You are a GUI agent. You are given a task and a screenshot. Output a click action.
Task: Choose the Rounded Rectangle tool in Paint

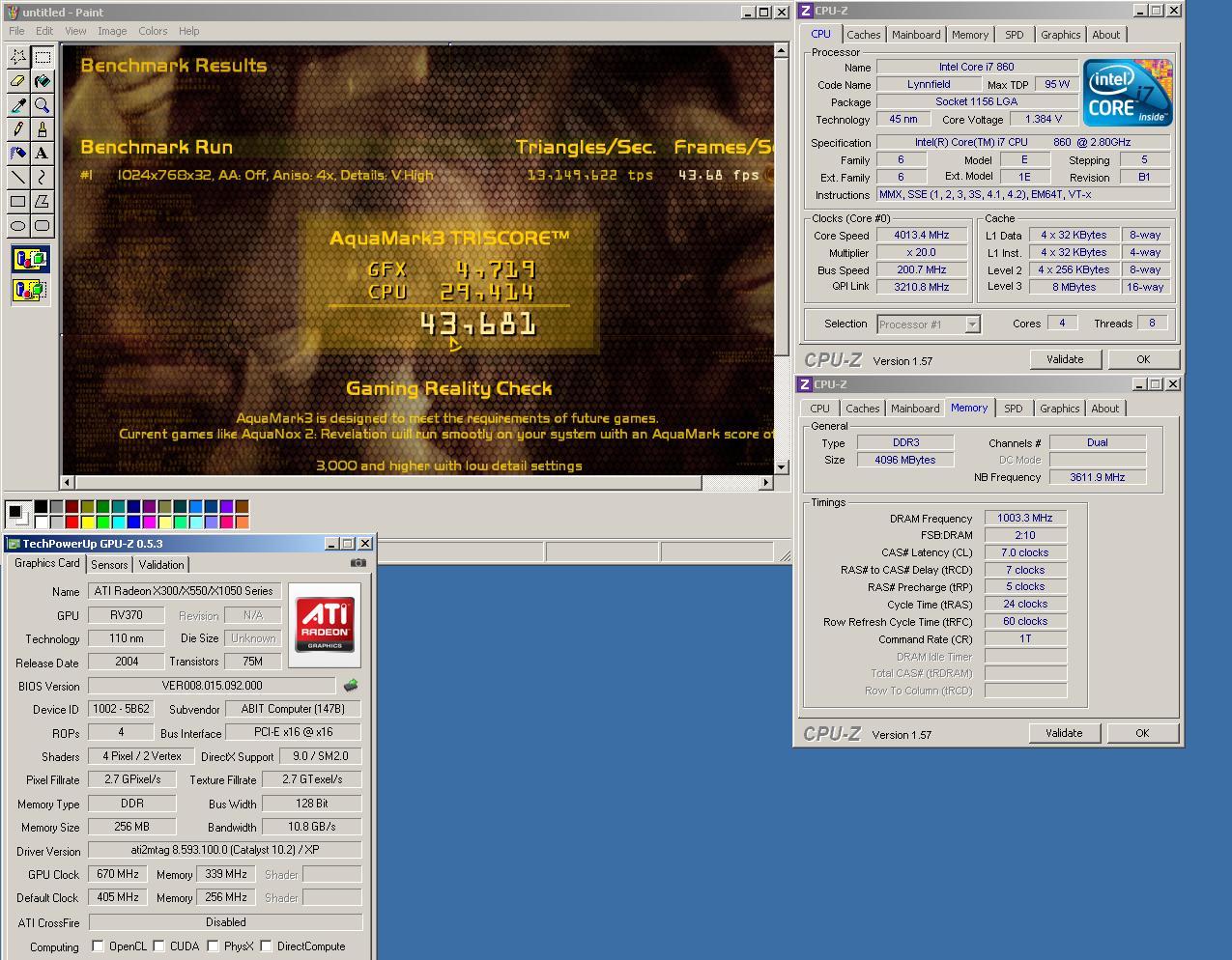[x=43, y=225]
